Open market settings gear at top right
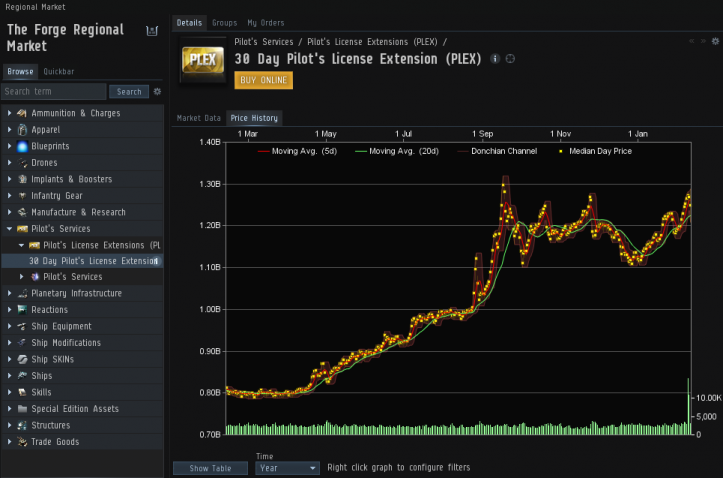This screenshot has width=723, height=478. click(715, 41)
